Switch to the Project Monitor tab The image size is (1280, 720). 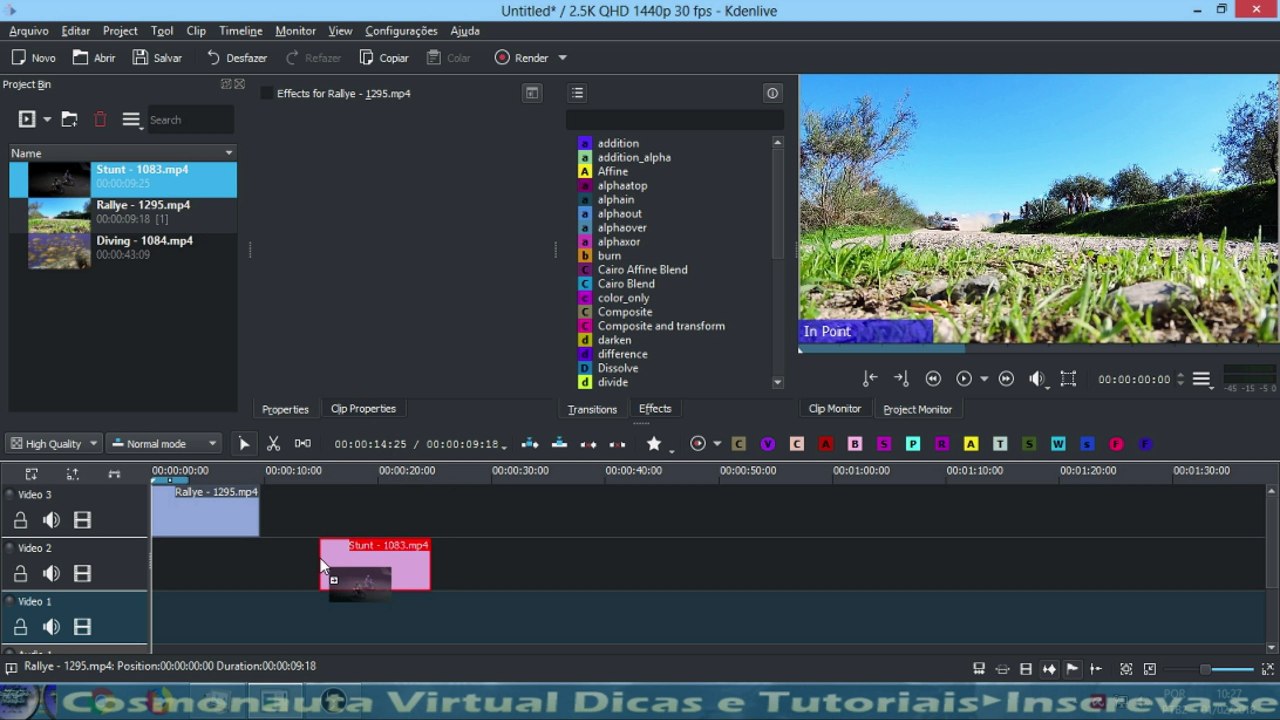pos(917,409)
